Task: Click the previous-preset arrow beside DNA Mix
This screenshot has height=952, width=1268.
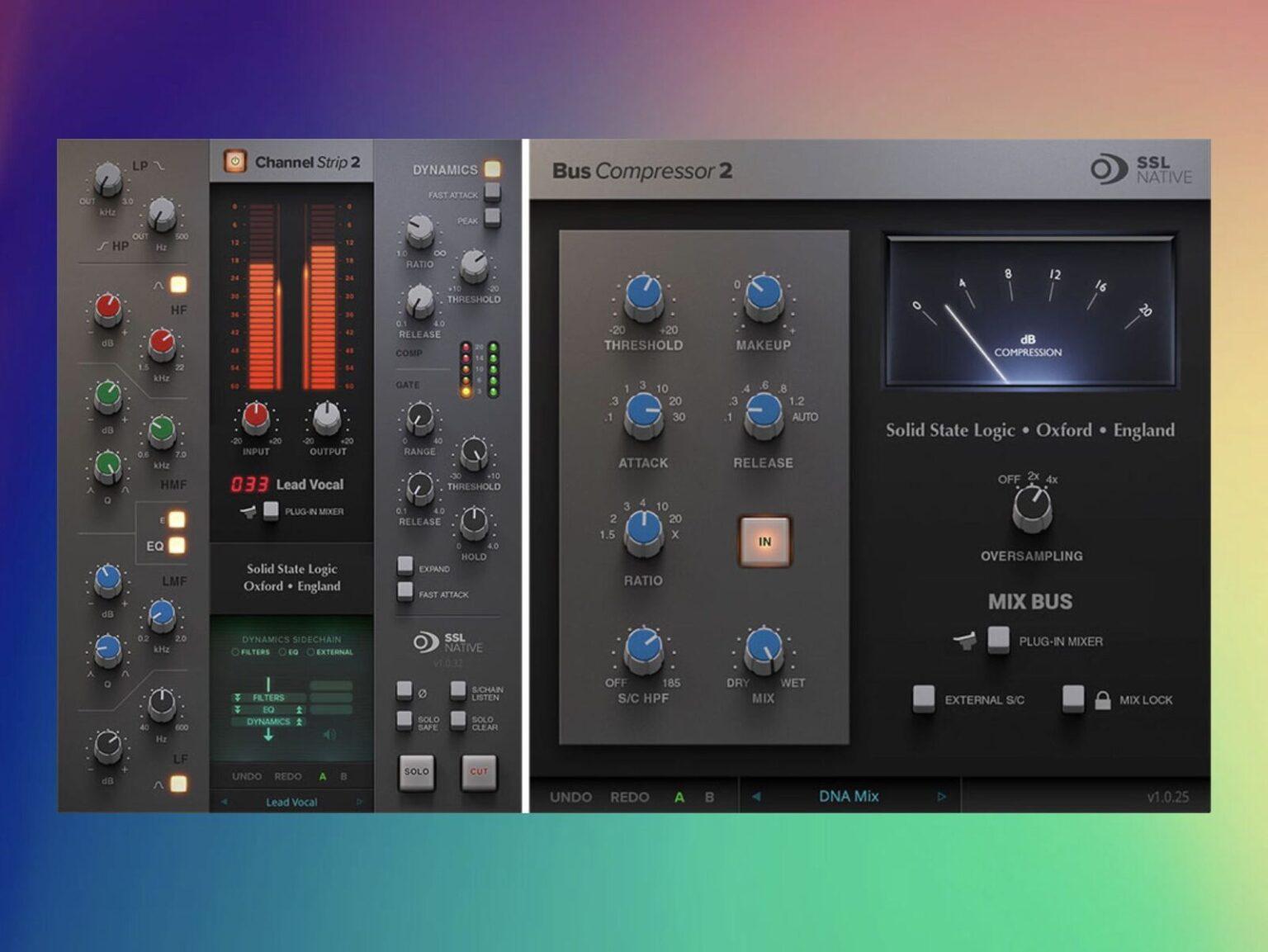Action: (755, 796)
